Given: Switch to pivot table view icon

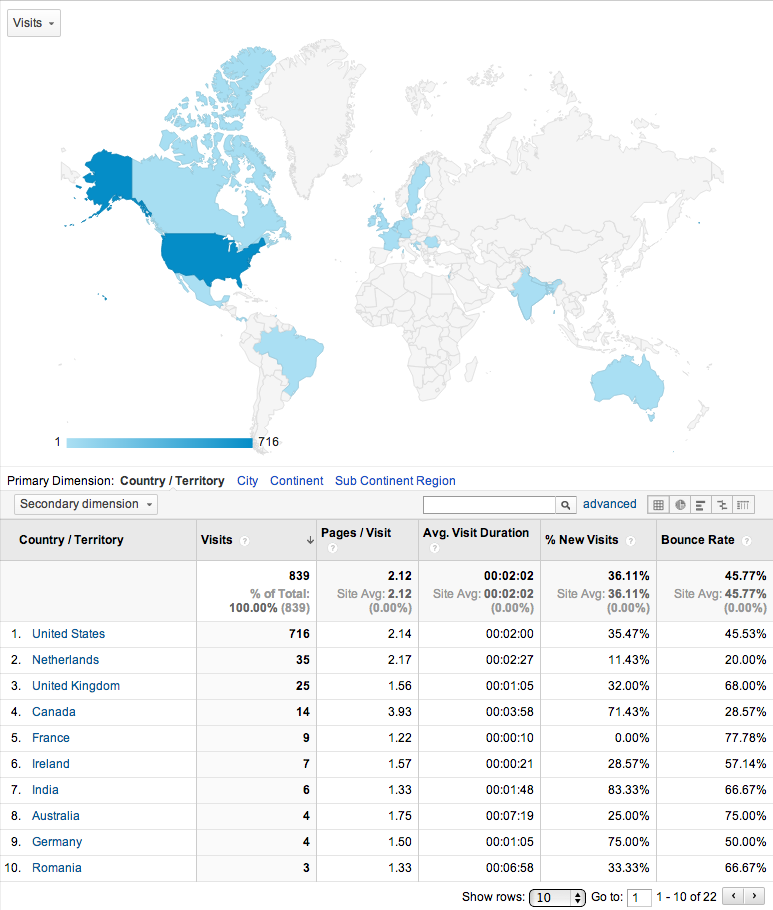Looking at the screenshot, I should pos(743,505).
